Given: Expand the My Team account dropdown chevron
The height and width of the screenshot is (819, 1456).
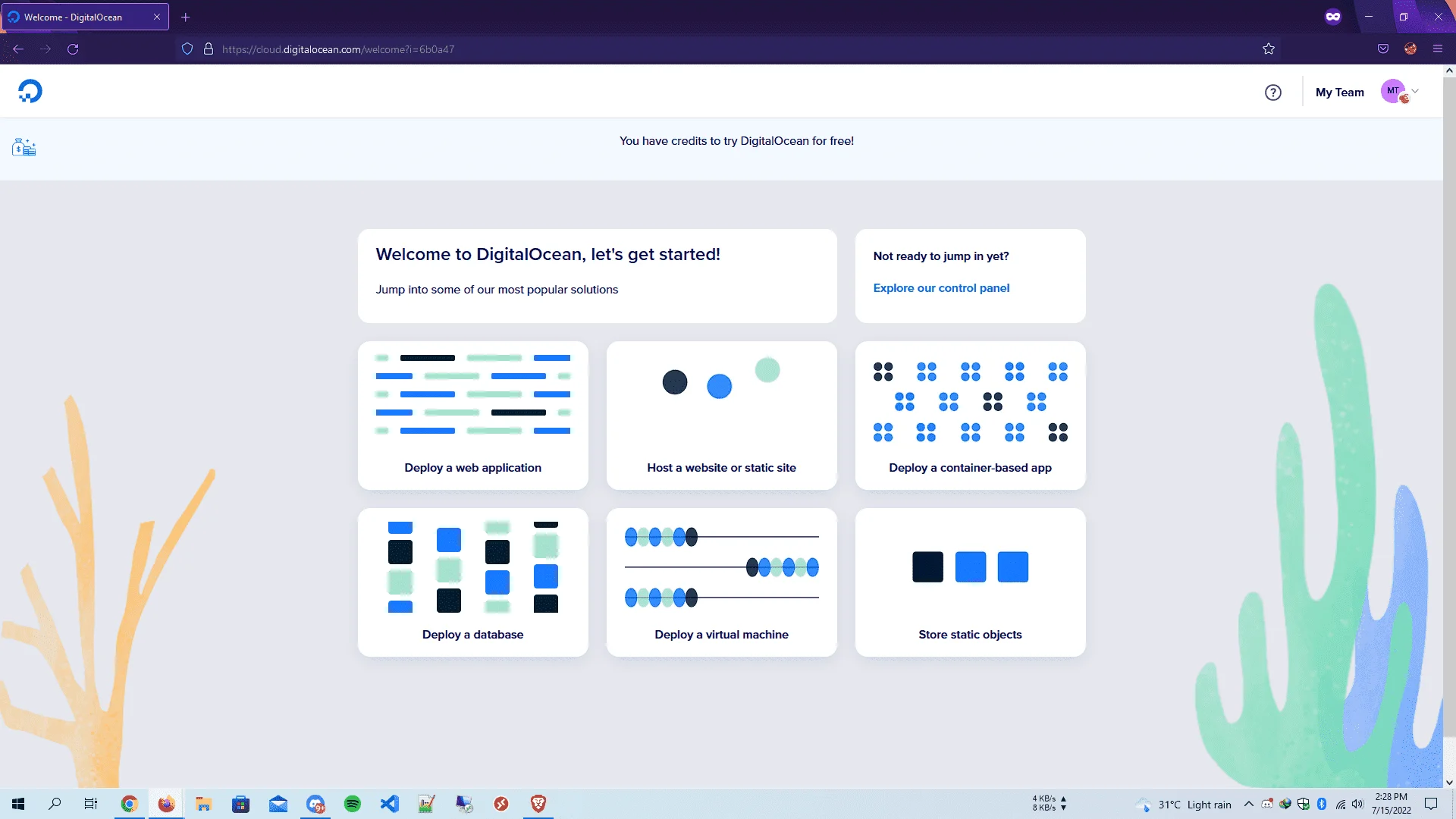Looking at the screenshot, I should pos(1415,91).
